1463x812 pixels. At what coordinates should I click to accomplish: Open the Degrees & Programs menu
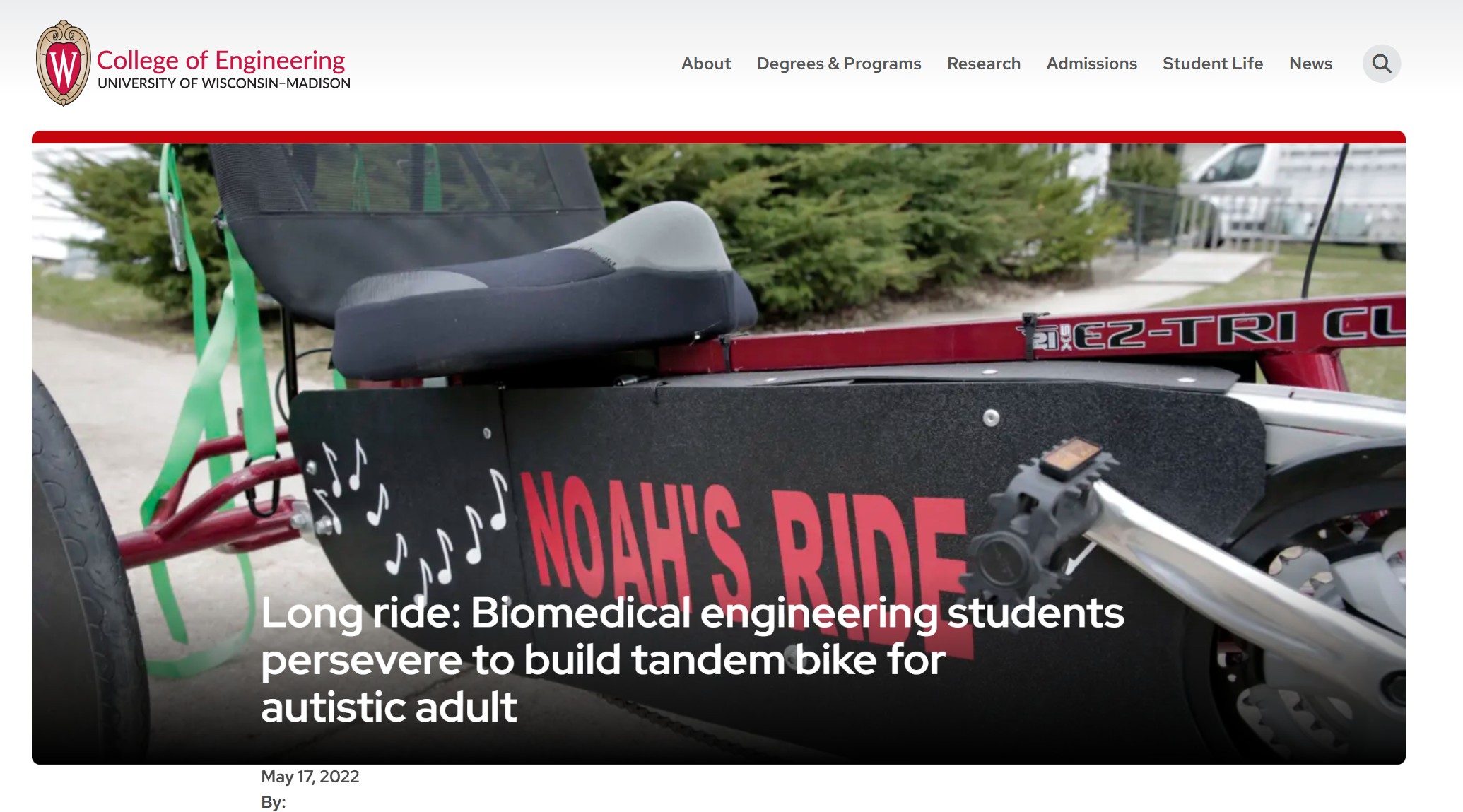(x=839, y=64)
